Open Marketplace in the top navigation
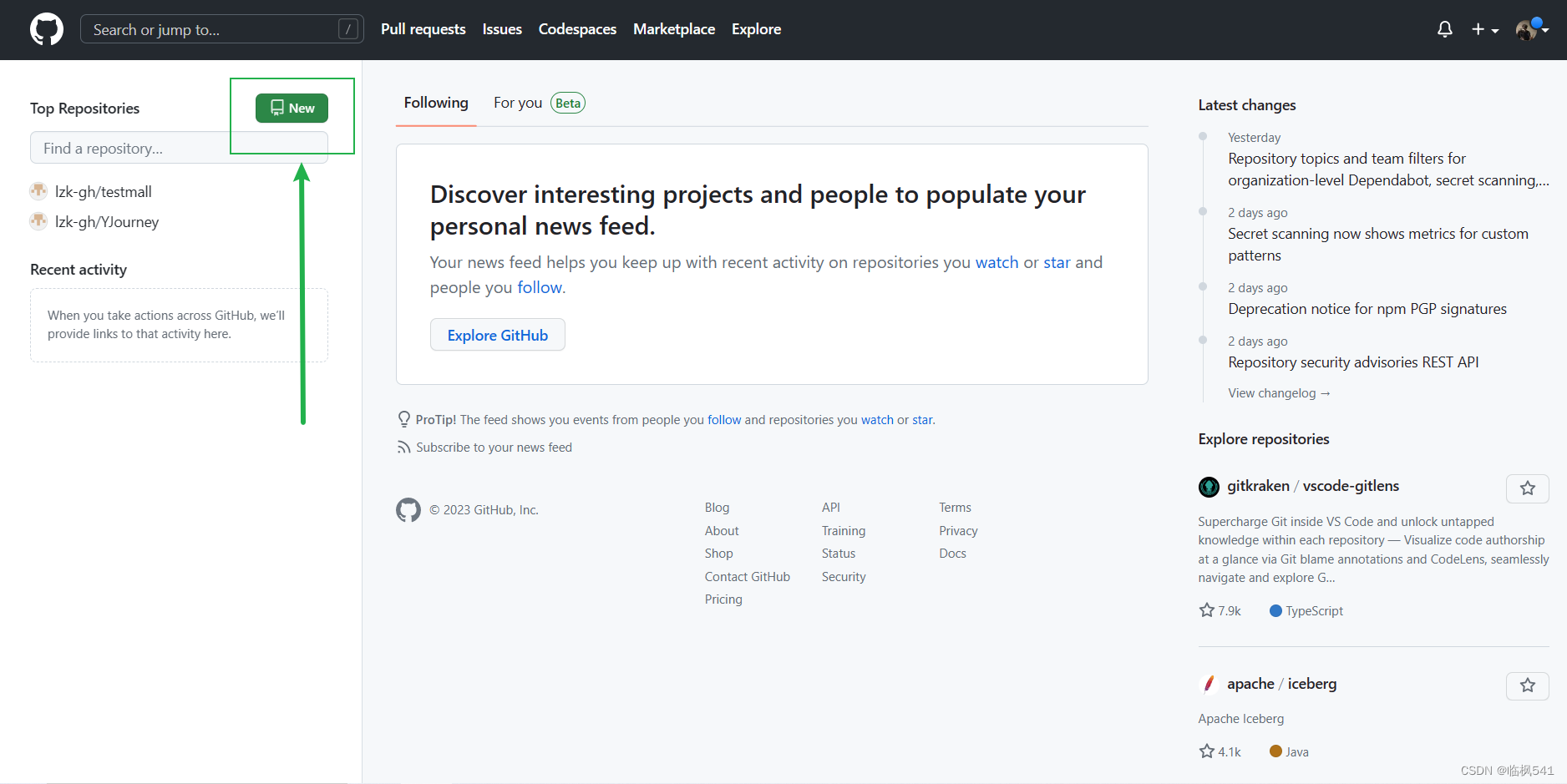 674,29
